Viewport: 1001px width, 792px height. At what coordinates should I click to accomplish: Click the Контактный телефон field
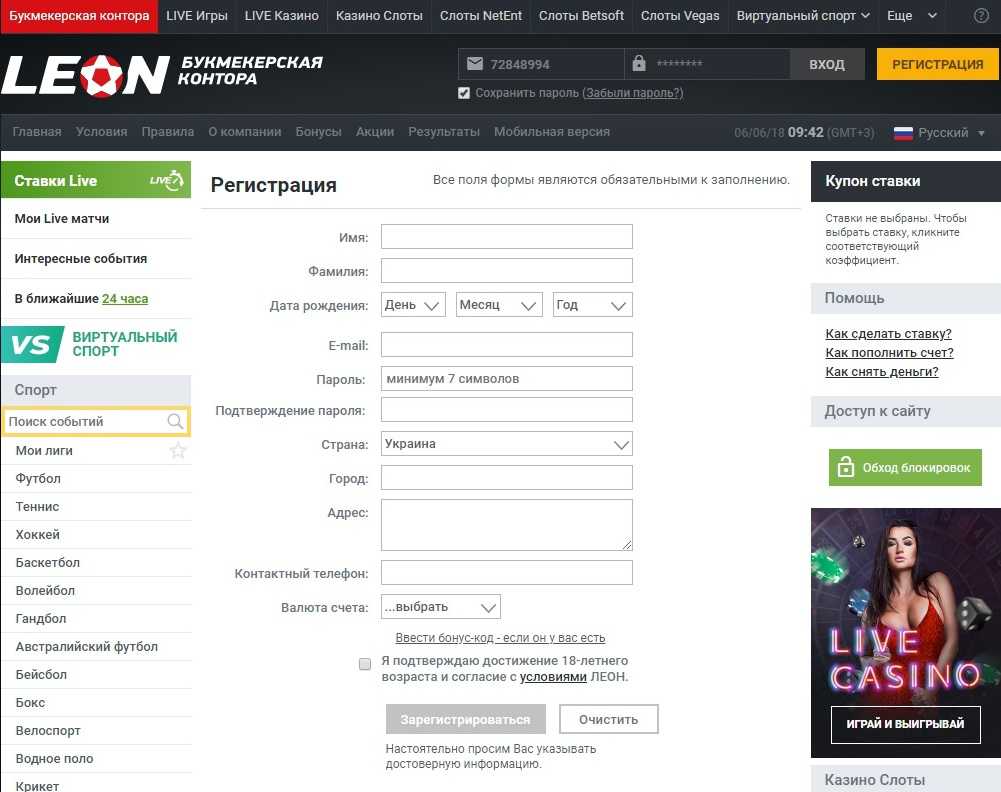pyautogui.click(x=507, y=572)
